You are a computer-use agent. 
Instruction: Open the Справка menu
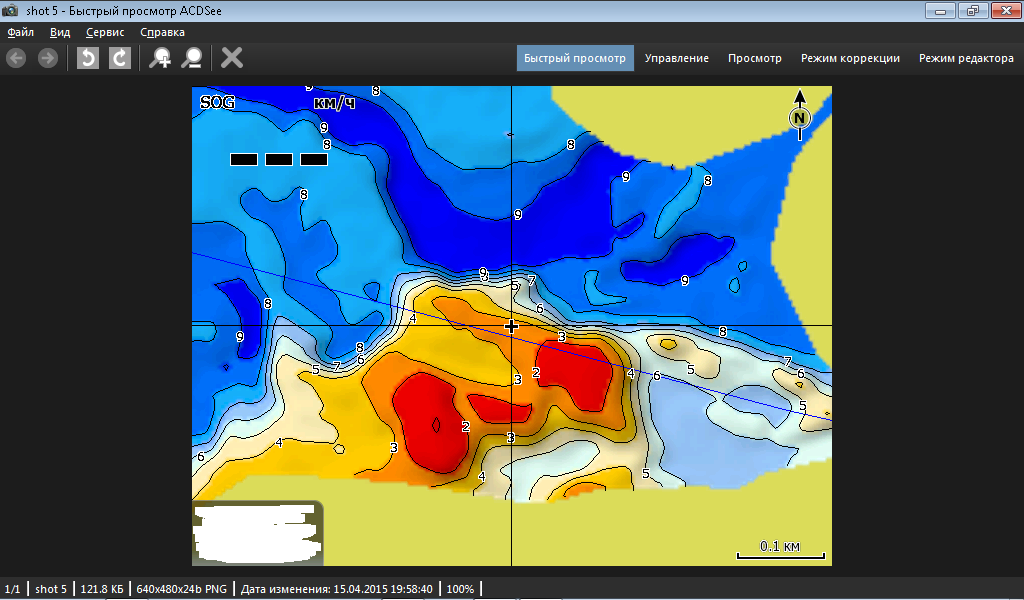point(162,32)
